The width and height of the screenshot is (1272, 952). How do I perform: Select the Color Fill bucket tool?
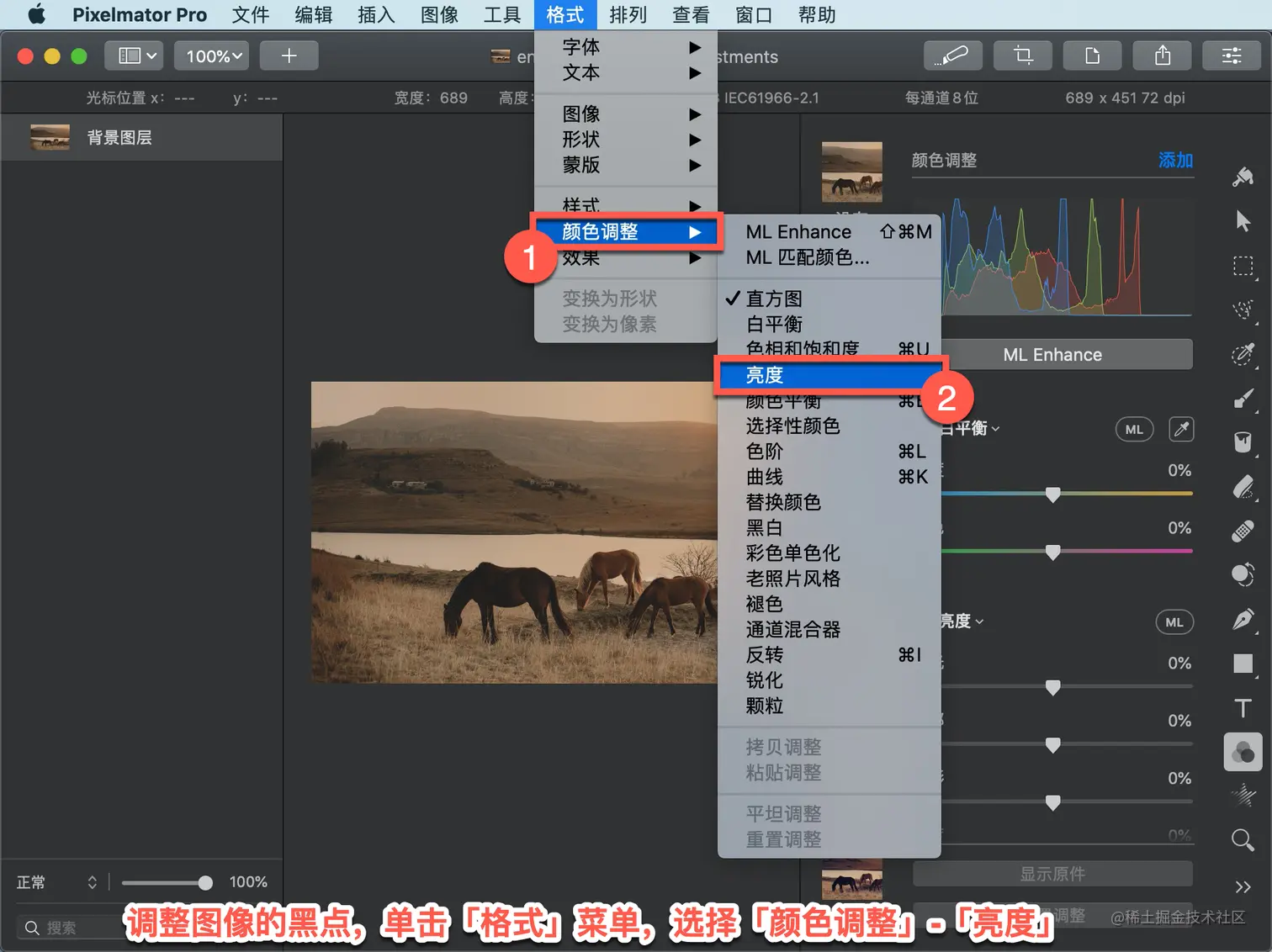pyautogui.click(x=1243, y=442)
